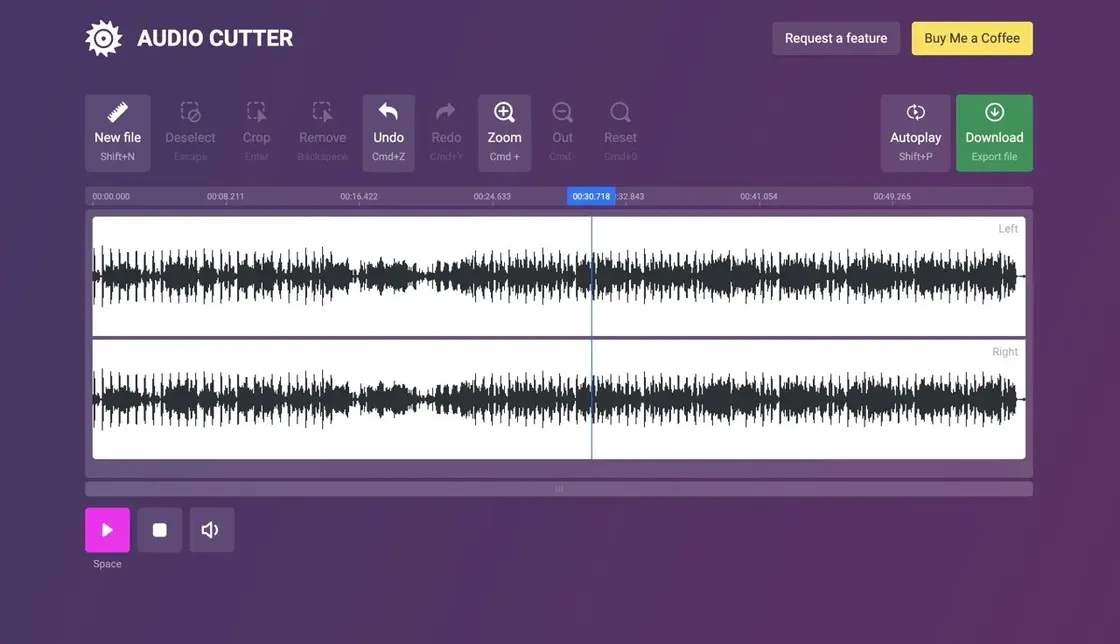Open Request a feature
The image size is (1120, 644).
(836, 39)
